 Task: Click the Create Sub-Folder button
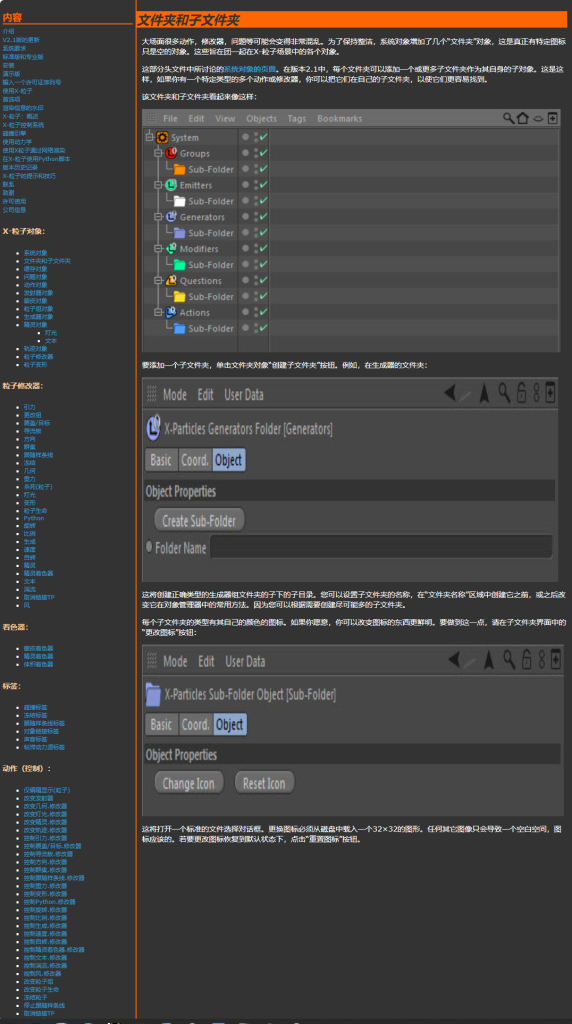tap(199, 520)
